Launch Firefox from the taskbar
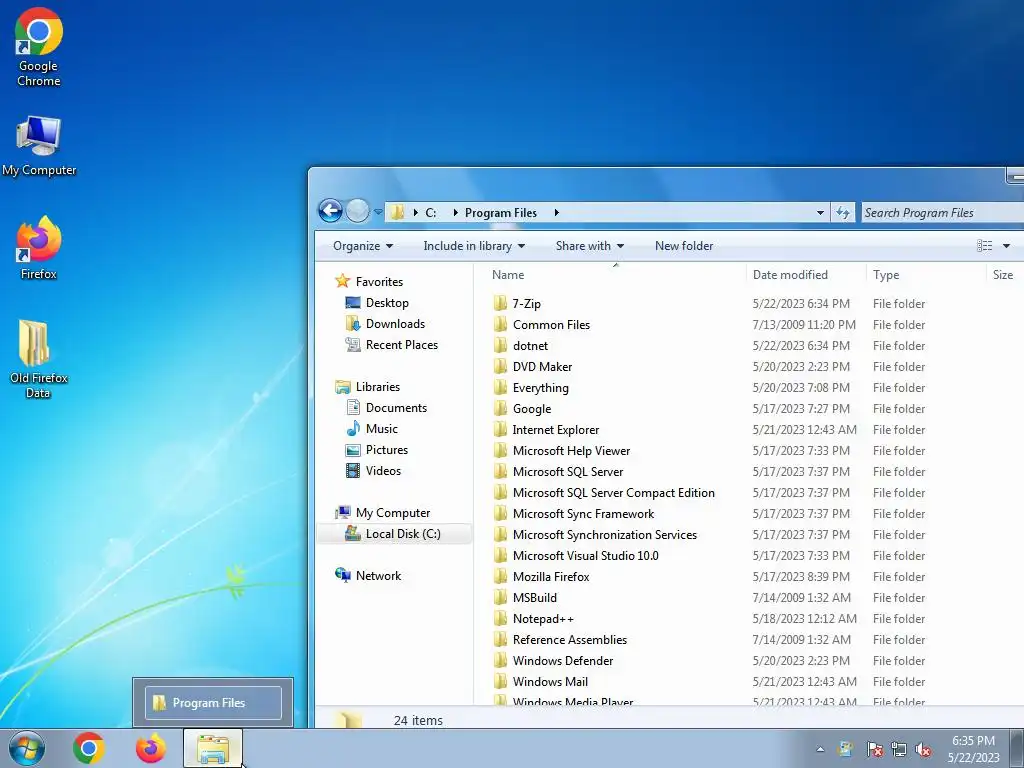1024x768 pixels. (x=150, y=748)
